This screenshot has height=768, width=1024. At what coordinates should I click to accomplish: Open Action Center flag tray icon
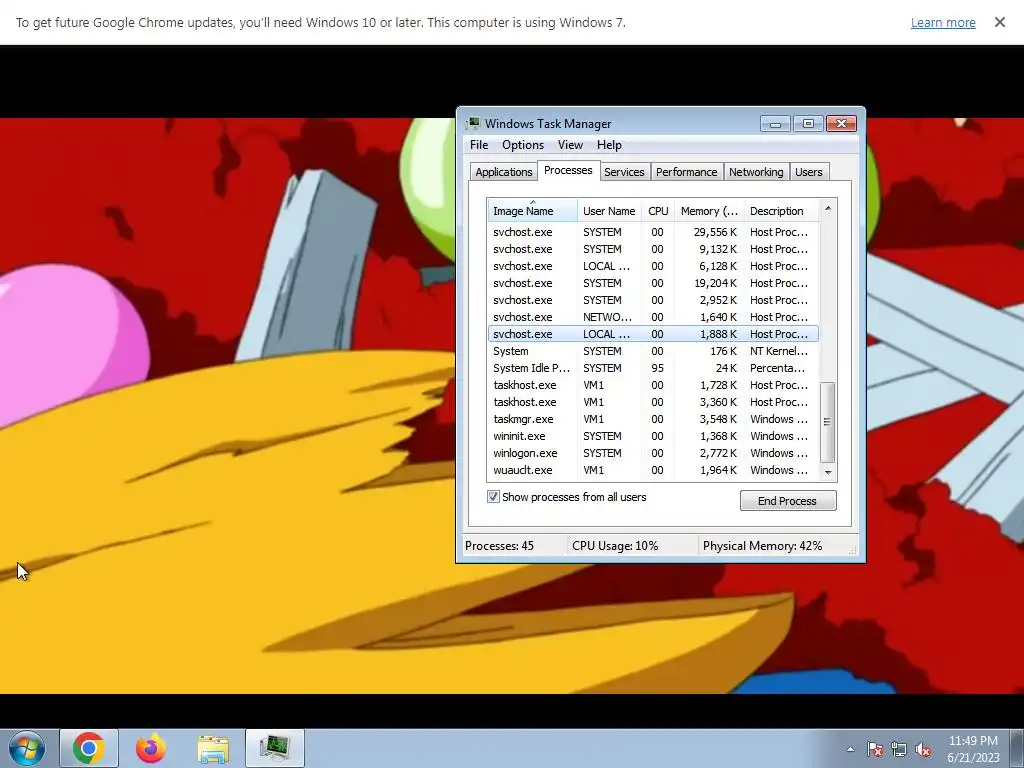(x=875, y=749)
